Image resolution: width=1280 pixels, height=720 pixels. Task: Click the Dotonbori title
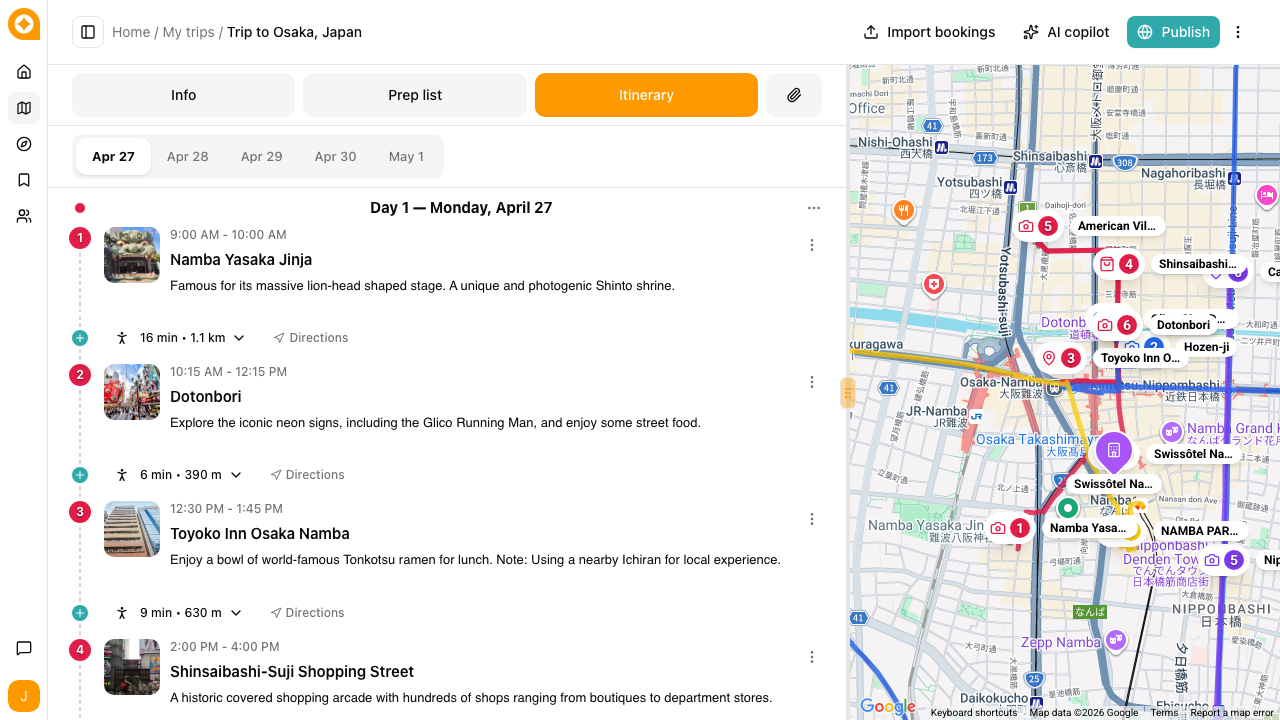(x=206, y=397)
